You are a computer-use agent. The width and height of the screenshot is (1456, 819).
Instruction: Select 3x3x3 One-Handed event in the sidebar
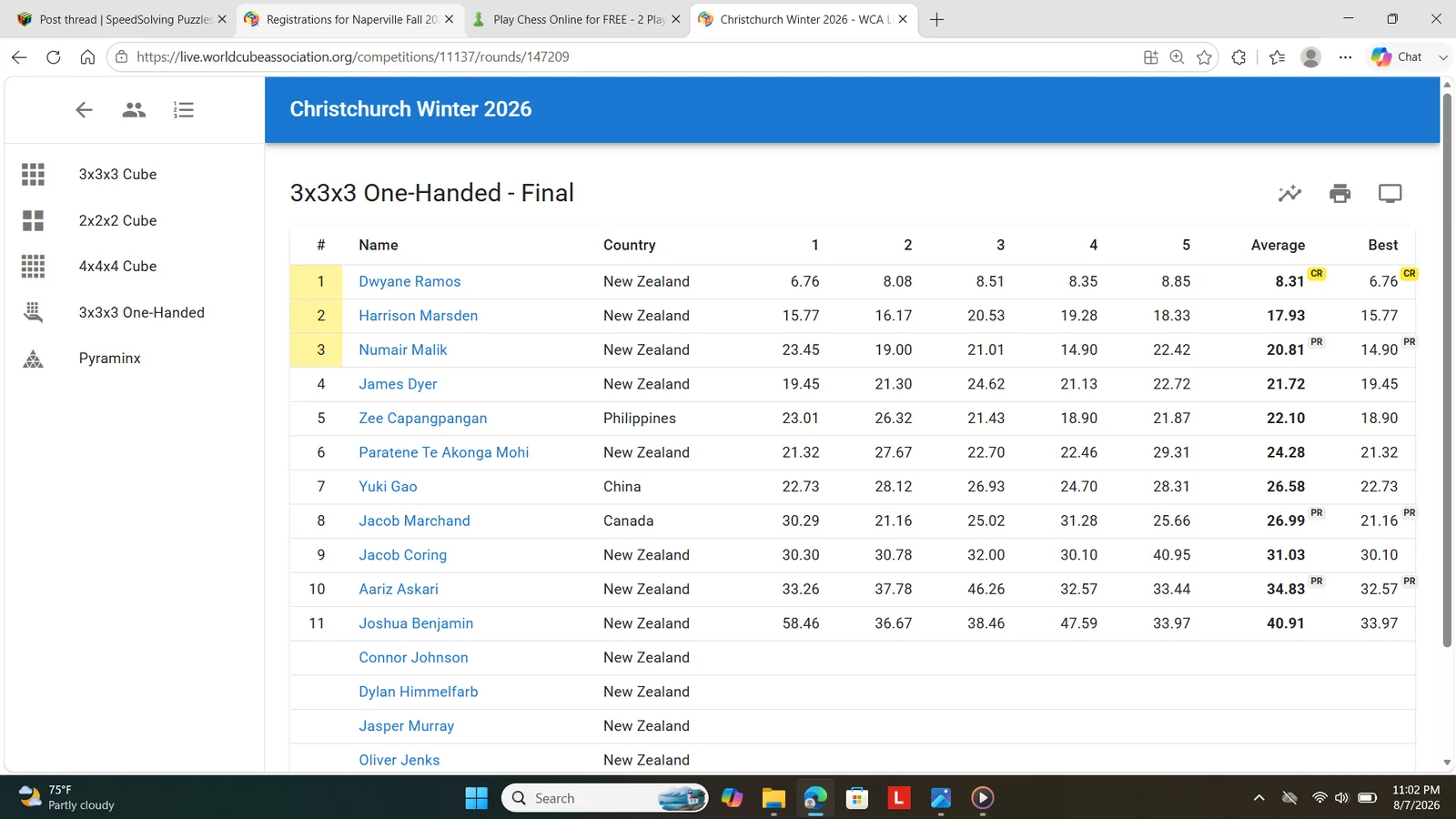point(135,312)
